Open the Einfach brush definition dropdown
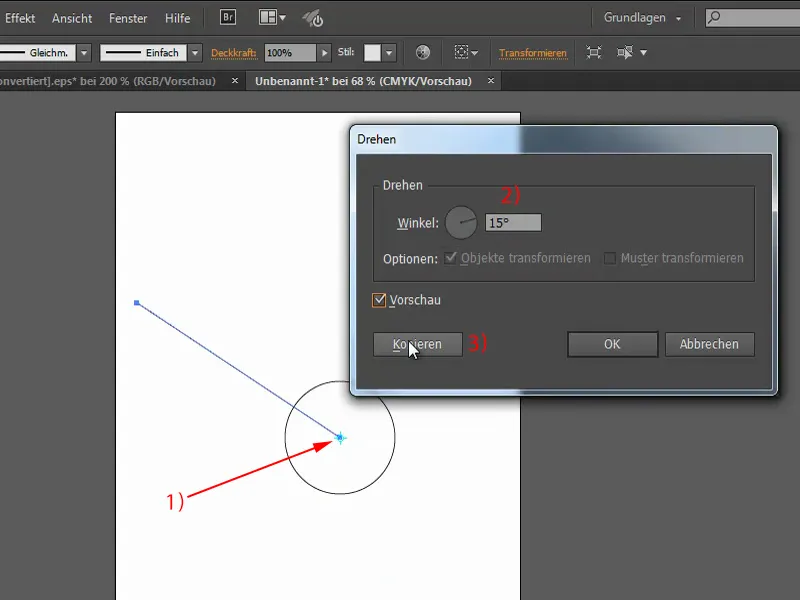Viewport: 800px width, 600px height. tap(194, 53)
